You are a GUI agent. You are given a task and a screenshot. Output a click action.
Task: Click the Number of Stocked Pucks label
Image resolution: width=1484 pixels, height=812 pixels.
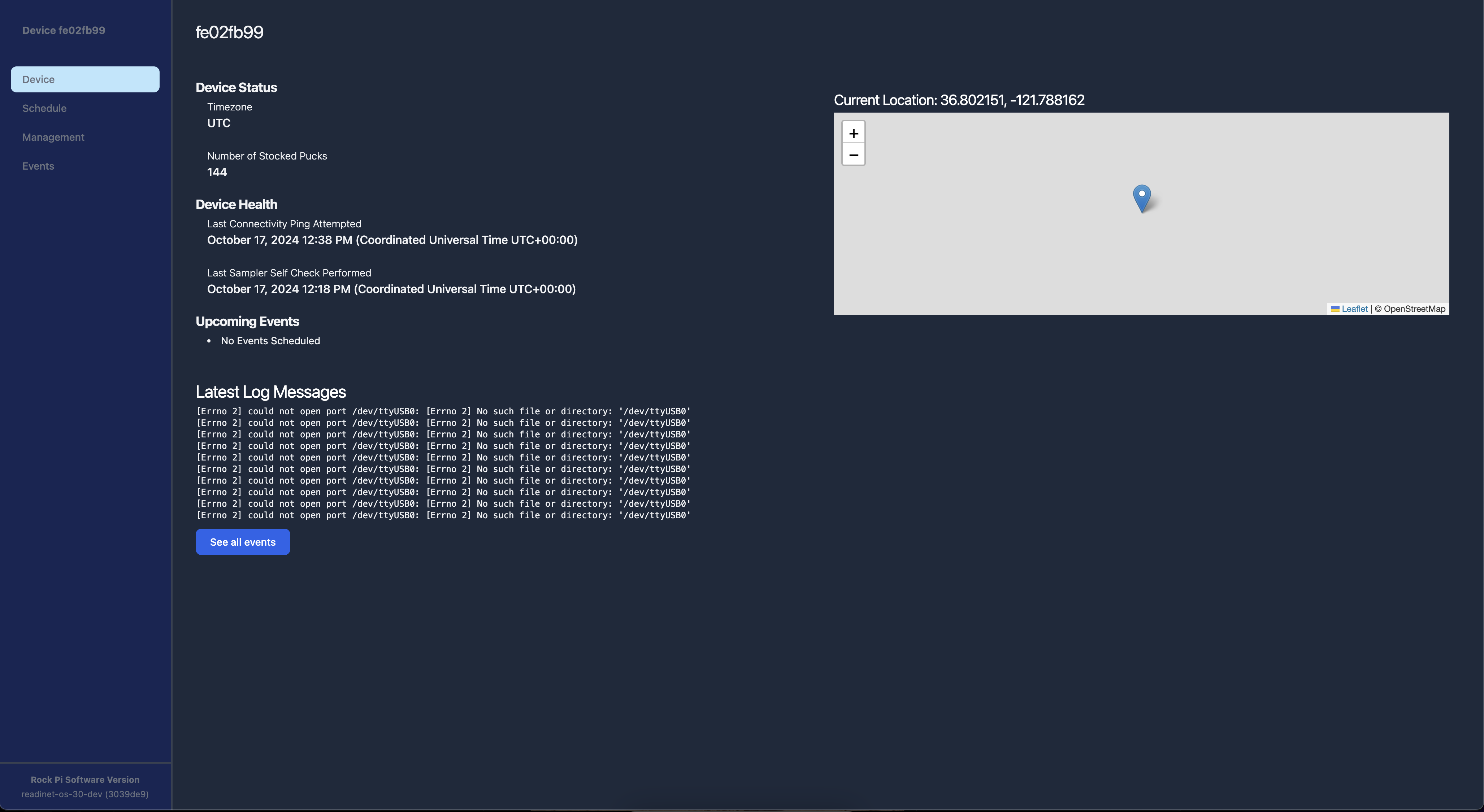(267, 156)
